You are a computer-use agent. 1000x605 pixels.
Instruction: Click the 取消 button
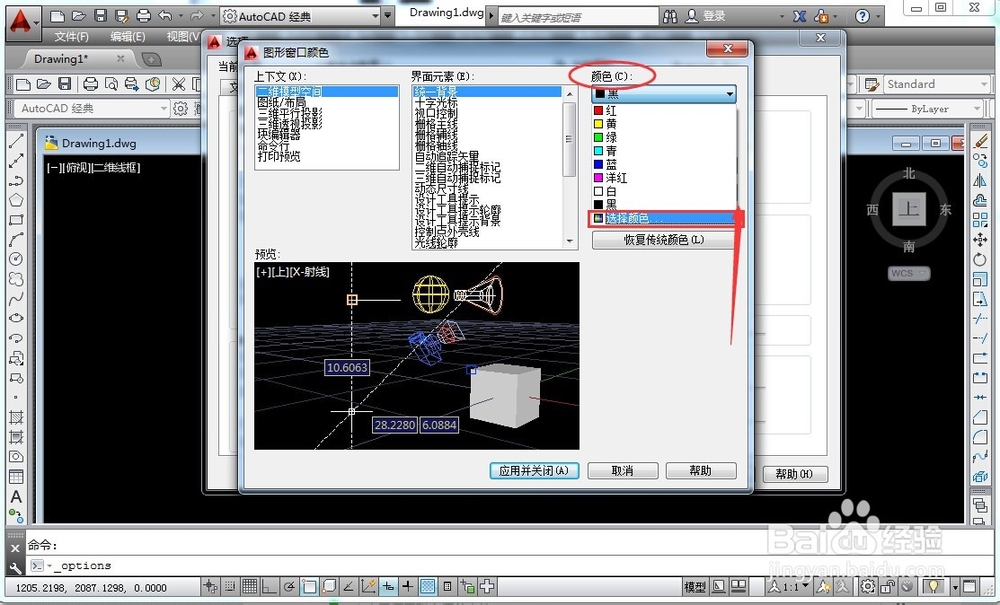click(x=622, y=470)
